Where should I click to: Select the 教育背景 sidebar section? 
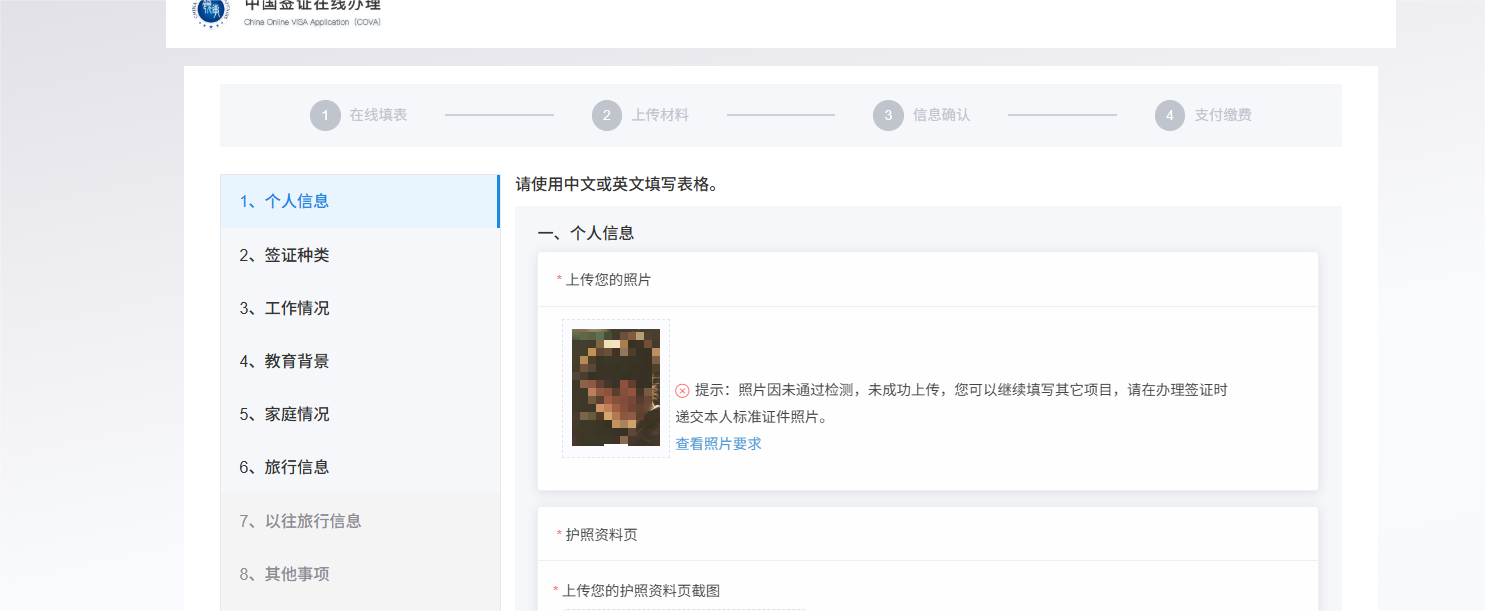point(284,361)
